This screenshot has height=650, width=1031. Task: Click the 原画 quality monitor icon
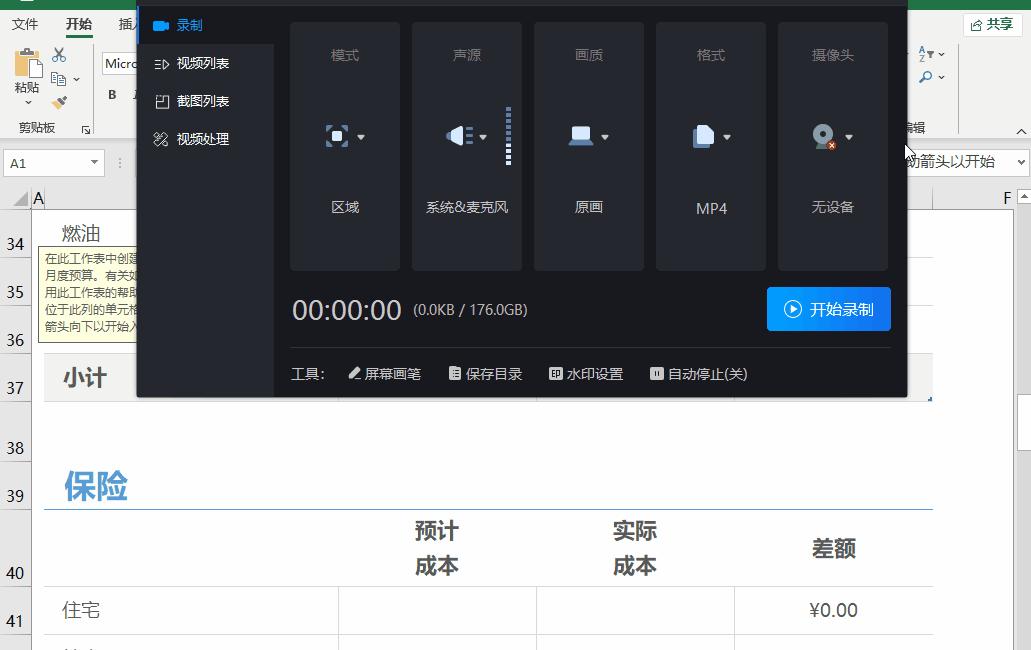point(583,136)
